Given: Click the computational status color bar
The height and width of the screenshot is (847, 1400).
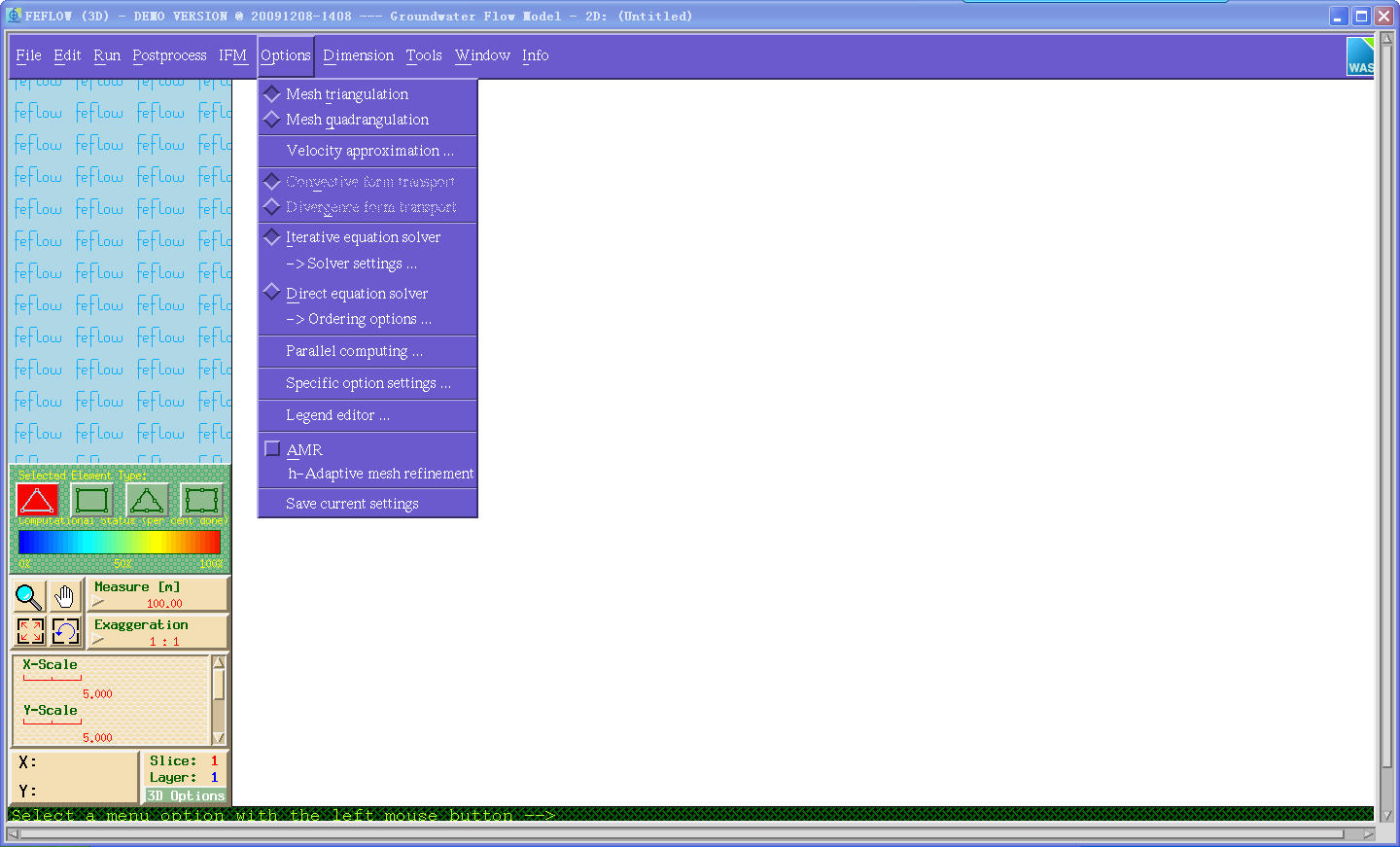Looking at the screenshot, I should 120,542.
